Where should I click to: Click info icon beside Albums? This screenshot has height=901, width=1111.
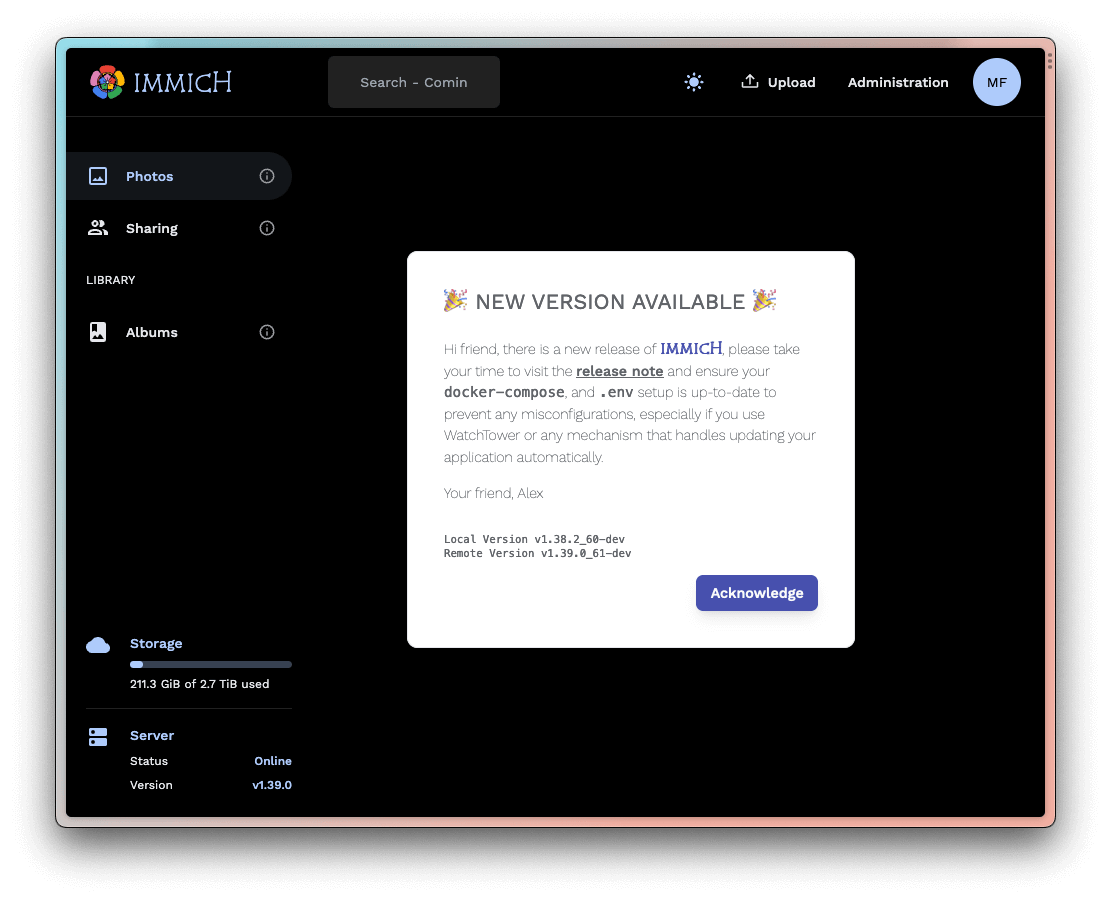(267, 332)
